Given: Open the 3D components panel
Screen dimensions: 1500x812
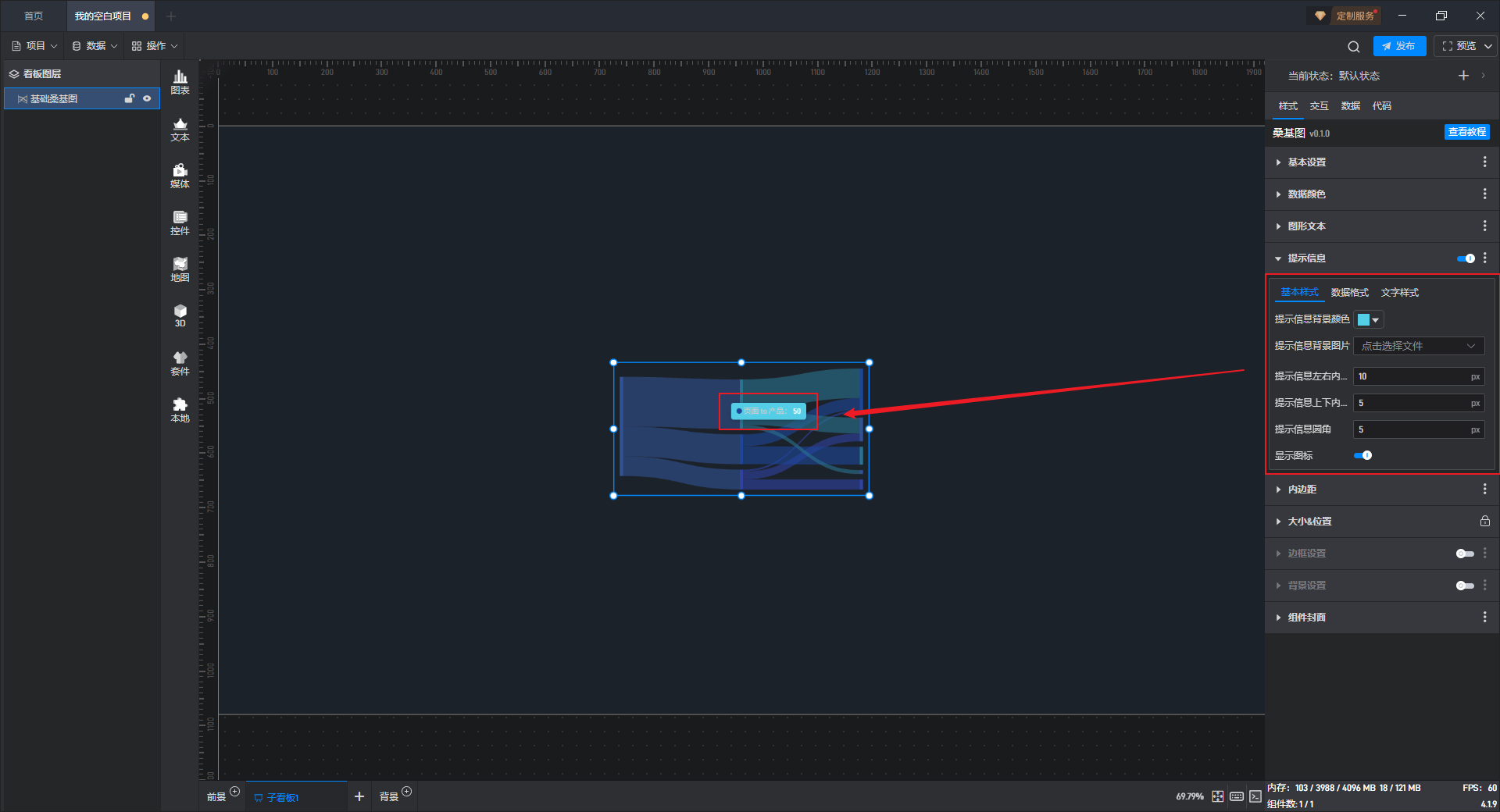Looking at the screenshot, I should click(180, 315).
